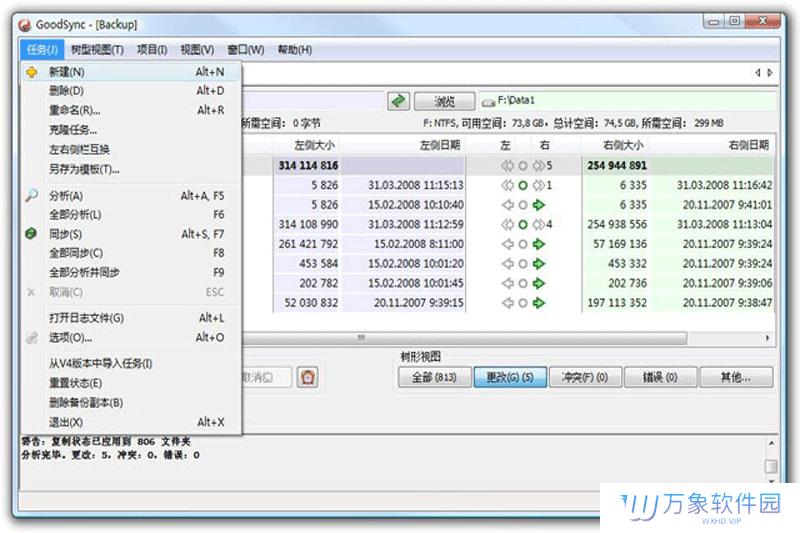800x533 pixels.
Task: Click left arrow in the 15.02.2008 10:10:40 row
Action: tap(507, 205)
